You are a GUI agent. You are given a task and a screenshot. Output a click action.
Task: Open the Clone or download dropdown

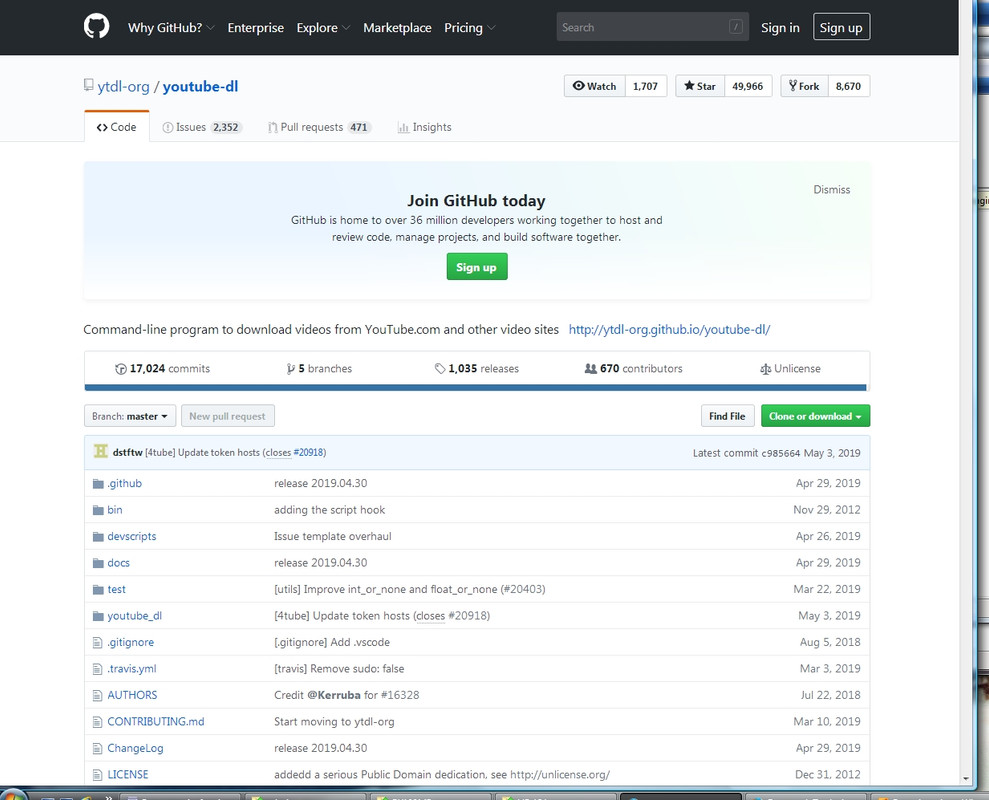(x=815, y=416)
